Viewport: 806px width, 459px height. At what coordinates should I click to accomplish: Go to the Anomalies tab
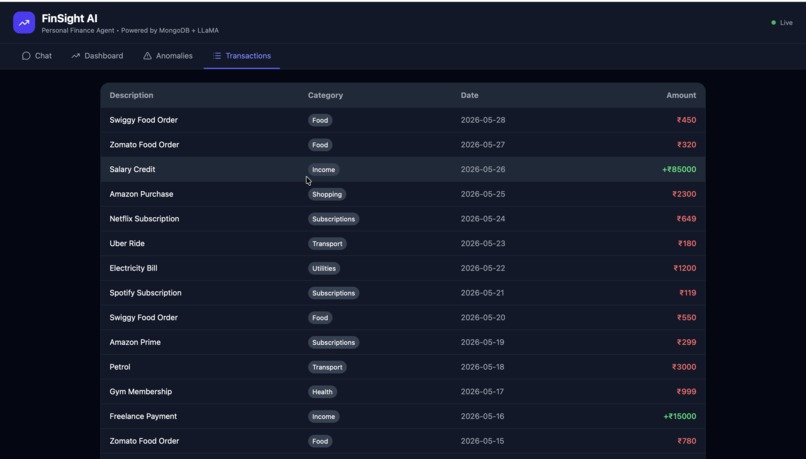[168, 56]
